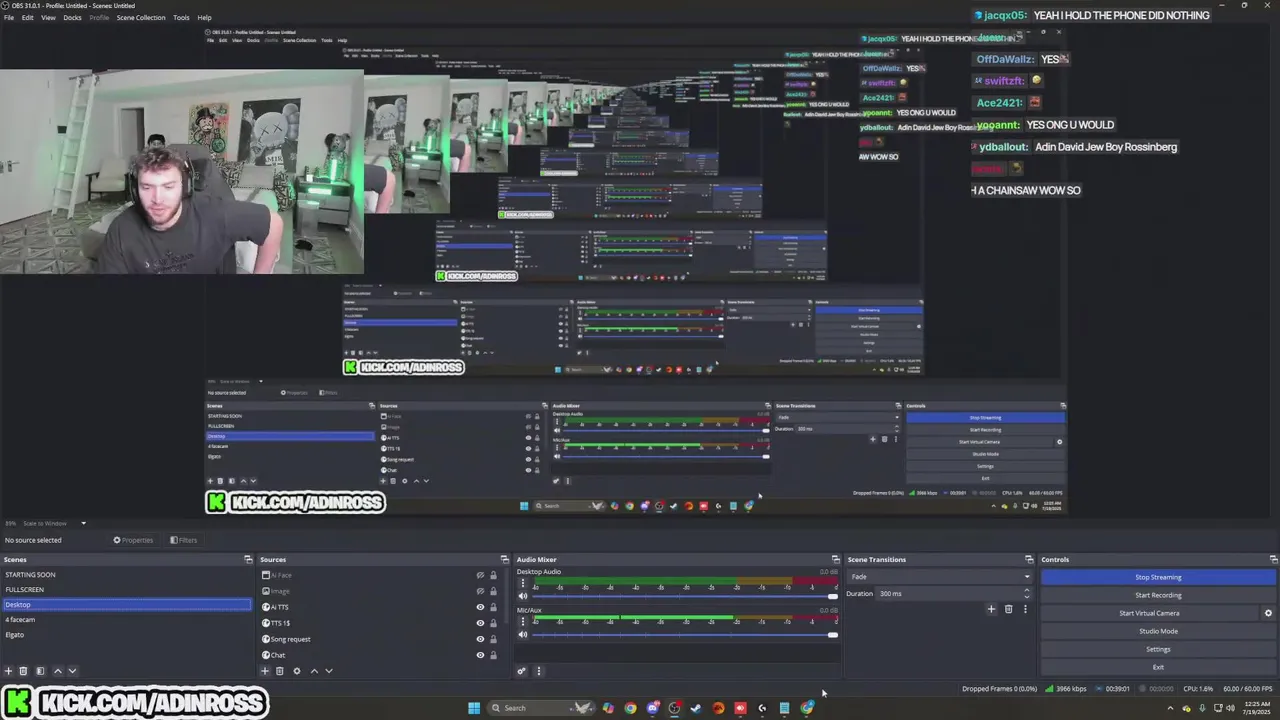
Task: Open the View menu
Action: point(48,17)
